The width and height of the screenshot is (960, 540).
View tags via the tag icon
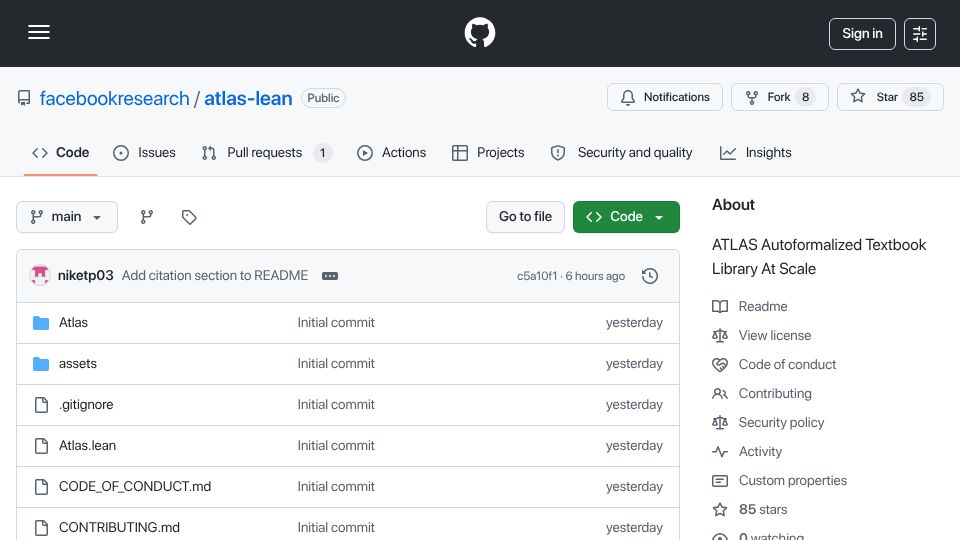pyautogui.click(x=189, y=217)
